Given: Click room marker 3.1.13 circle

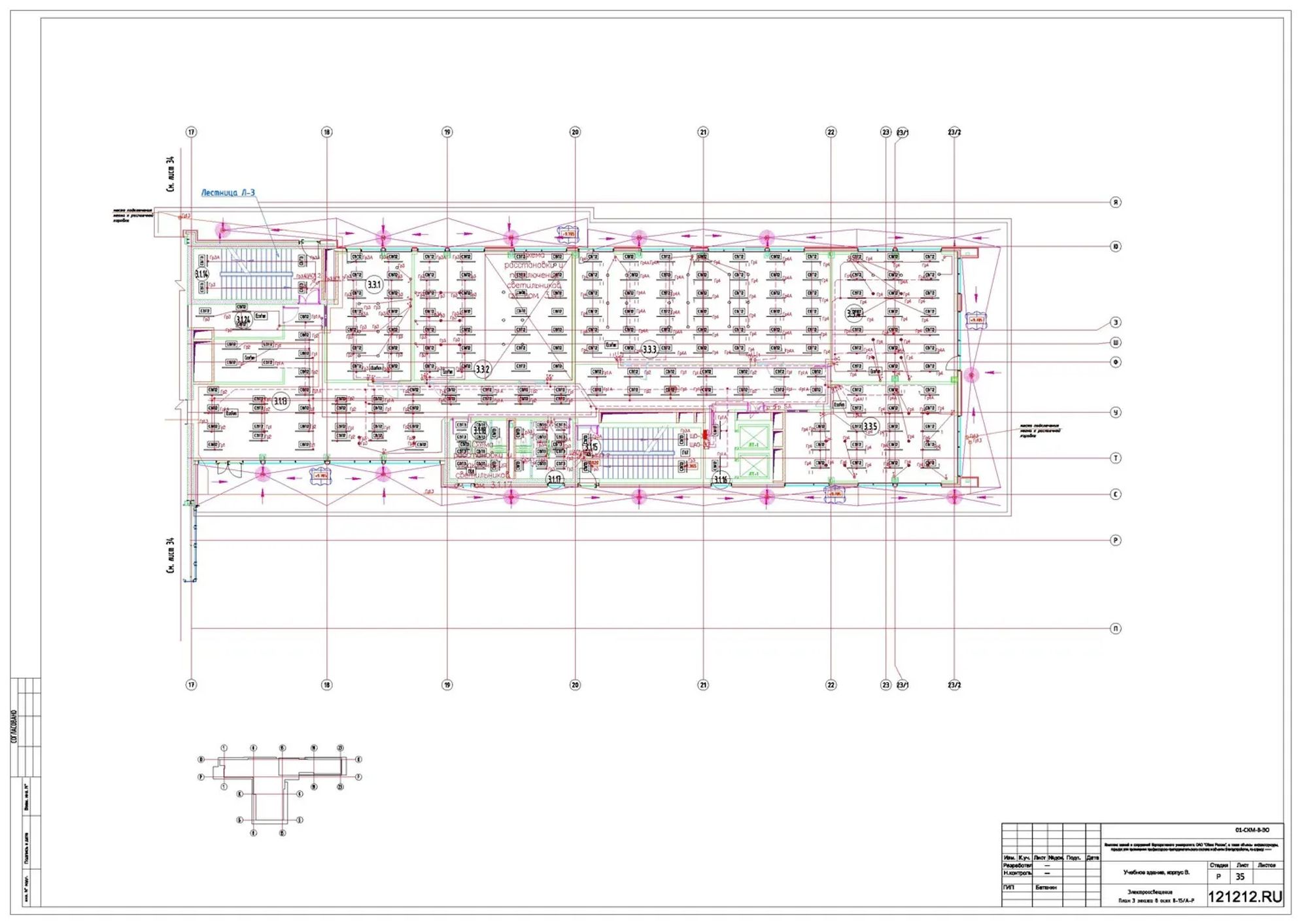Looking at the screenshot, I should coord(281,401).
